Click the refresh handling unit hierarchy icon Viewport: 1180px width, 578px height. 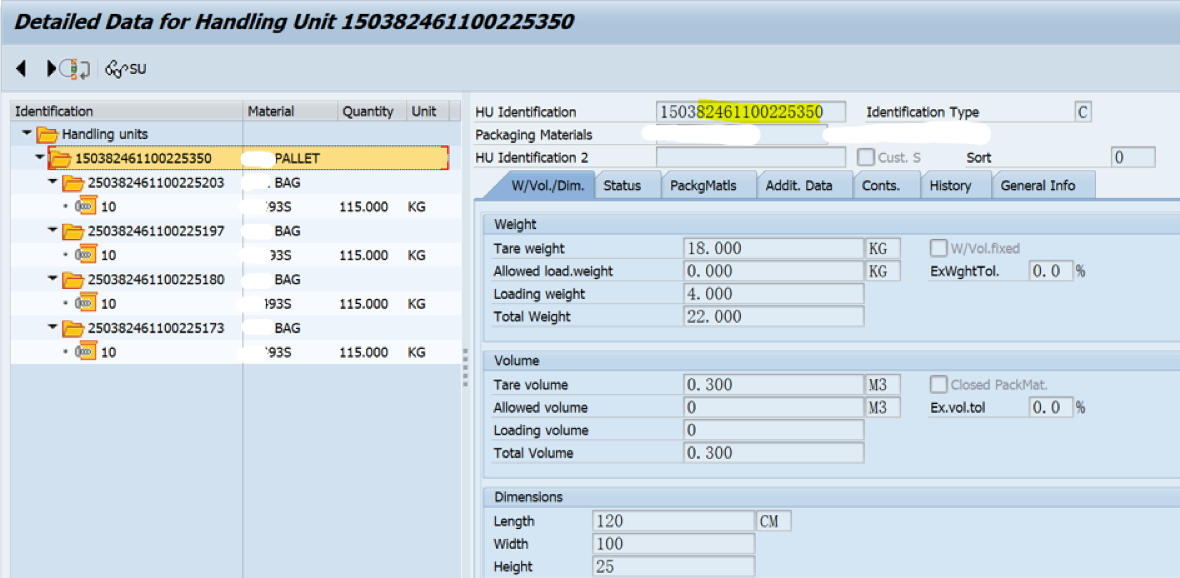(x=72, y=69)
